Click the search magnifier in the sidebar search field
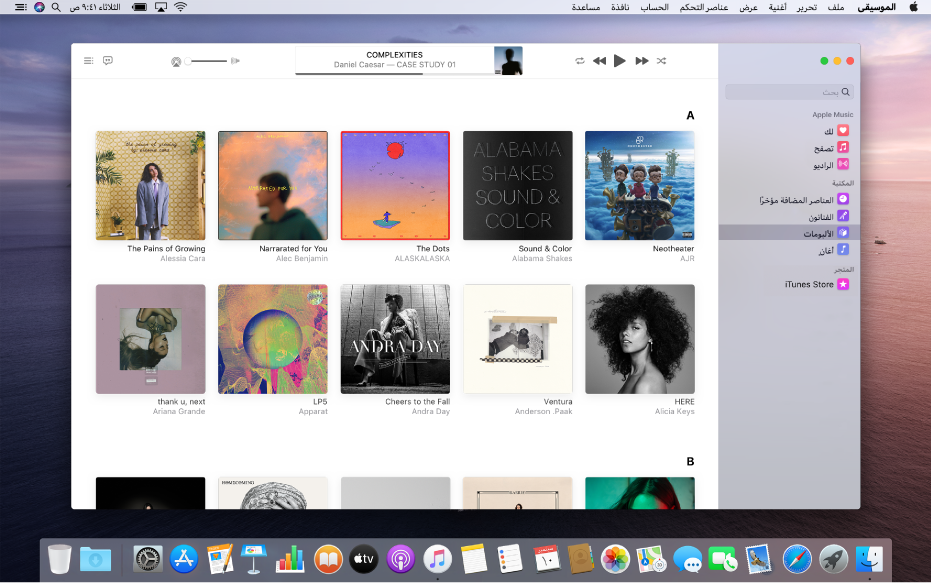 (845, 91)
